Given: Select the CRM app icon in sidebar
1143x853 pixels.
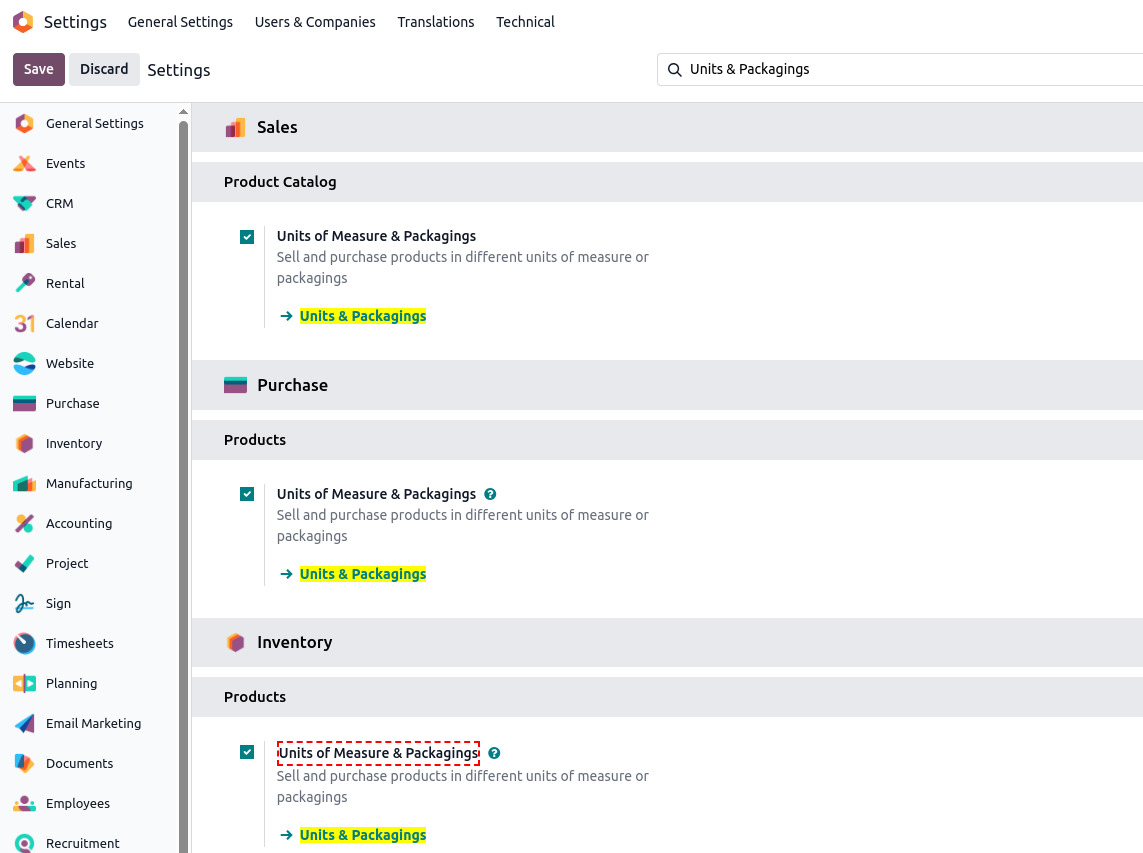Looking at the screenshot, I should [x=24, y=203].
